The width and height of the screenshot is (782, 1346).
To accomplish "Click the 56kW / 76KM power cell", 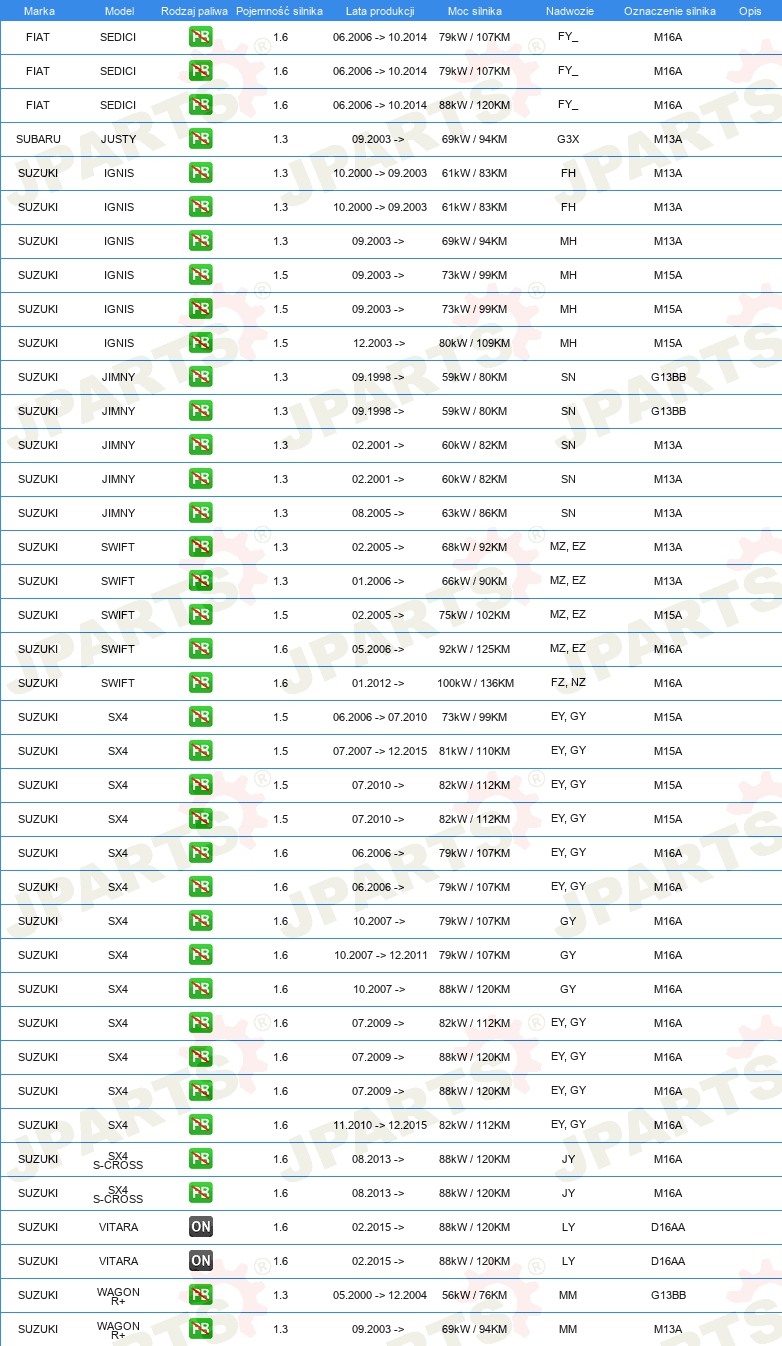I will 475,1295.
